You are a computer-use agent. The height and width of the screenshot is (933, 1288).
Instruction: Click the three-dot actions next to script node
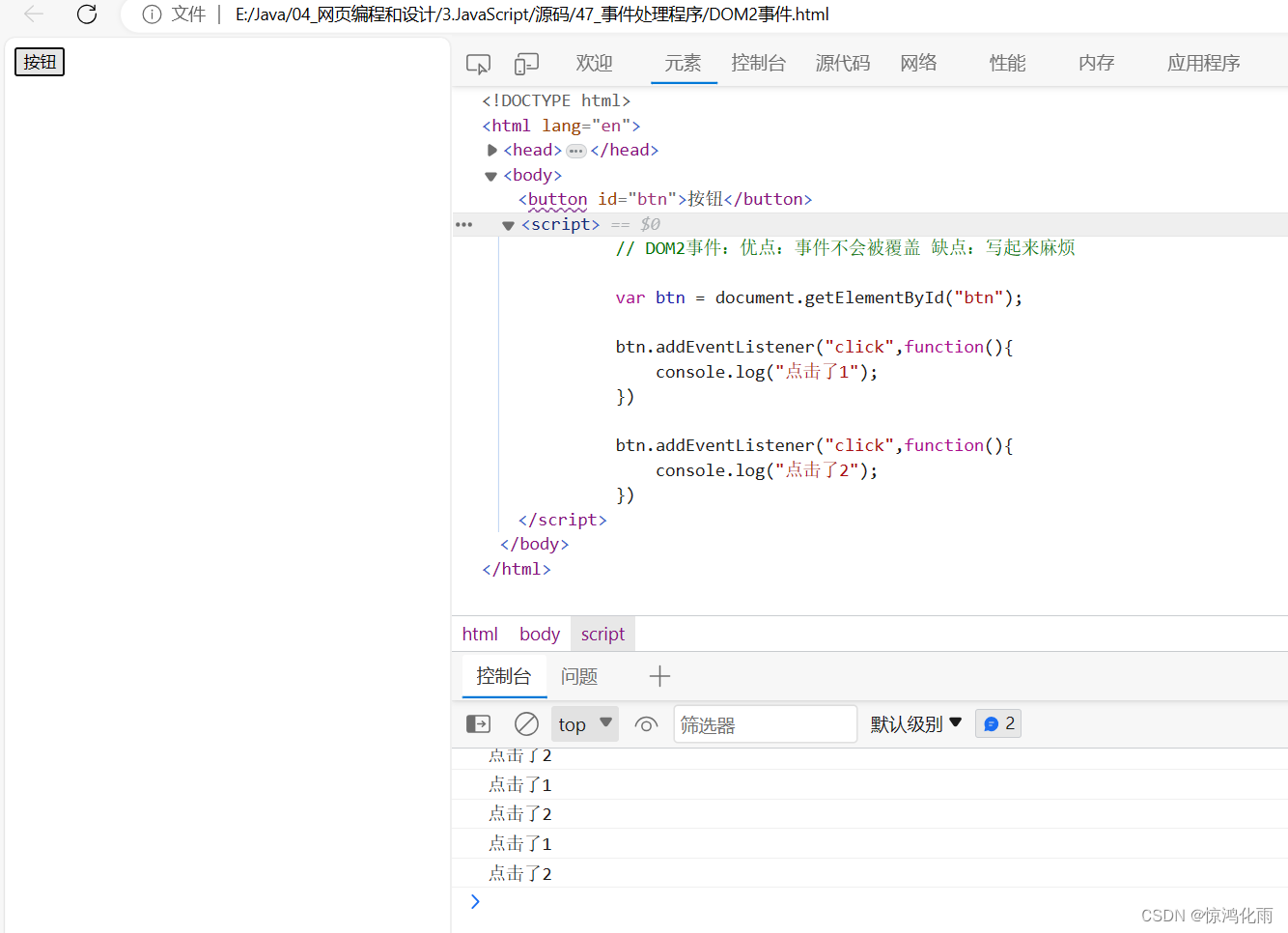click(464, 224)
